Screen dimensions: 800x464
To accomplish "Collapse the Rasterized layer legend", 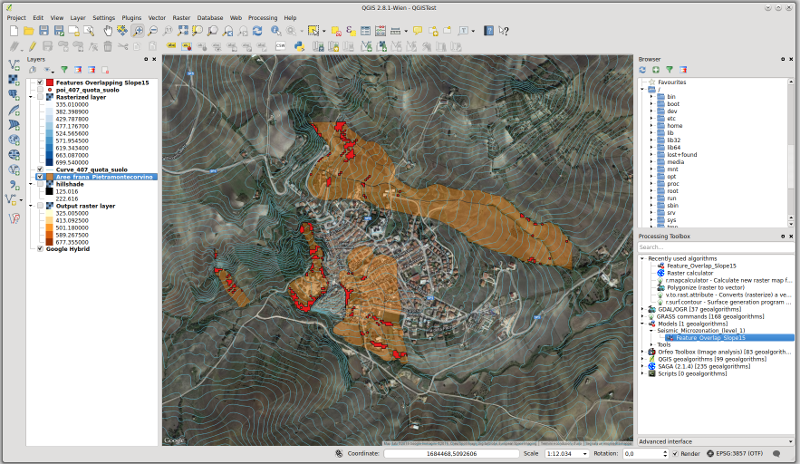I will 31,97.
